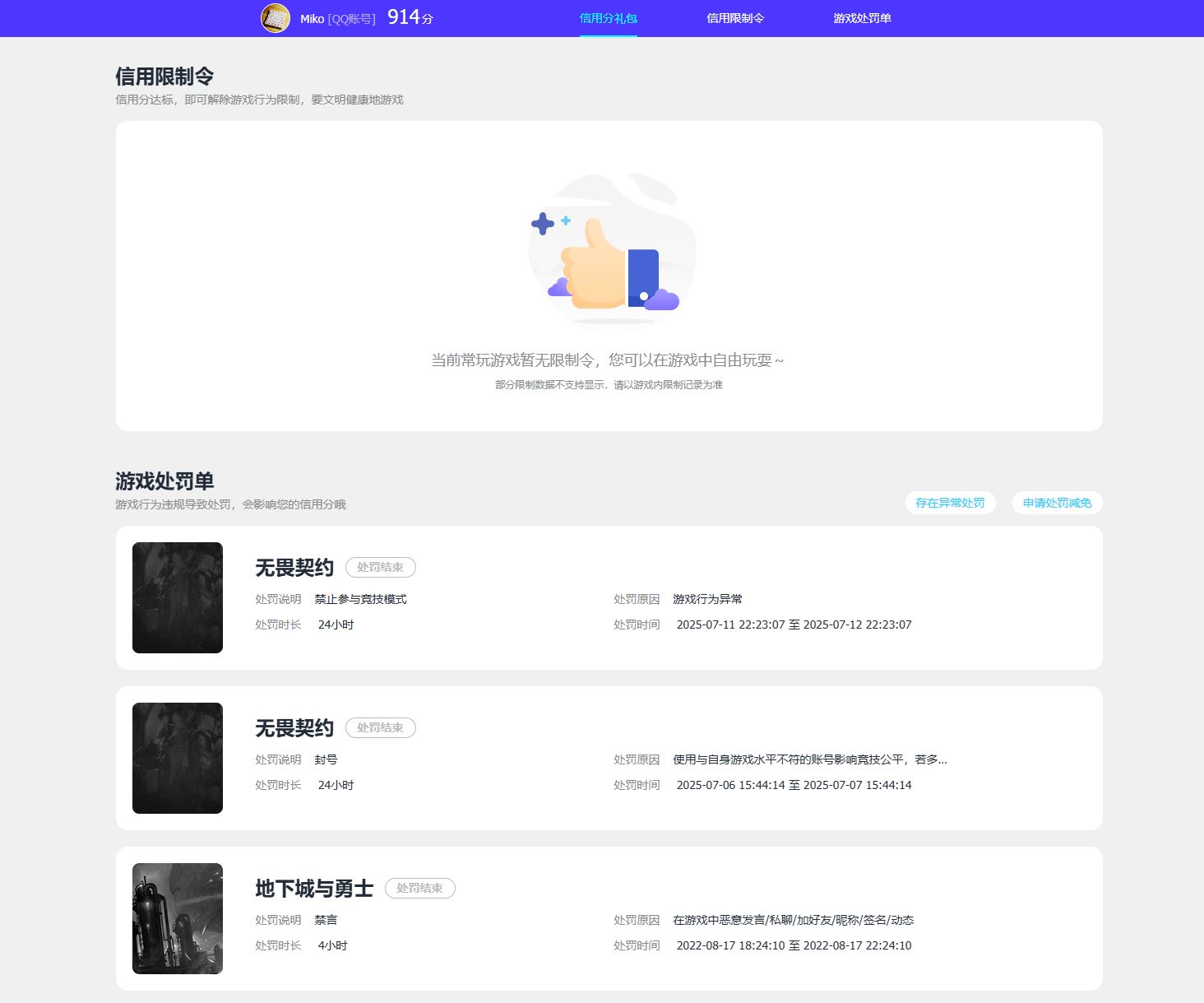This screenshot has width=1204, height=1003.
Task: Click Miko's profile avatar icon
Action: tap(276, 18)
